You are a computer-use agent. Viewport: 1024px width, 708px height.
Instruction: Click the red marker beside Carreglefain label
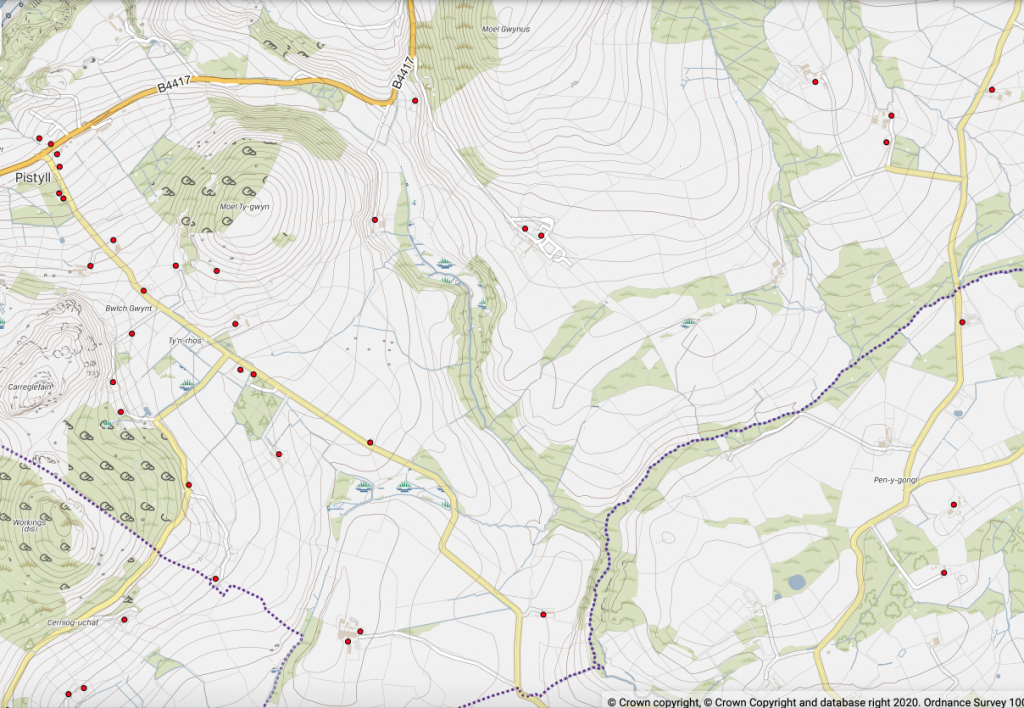(x=113, y=382)
